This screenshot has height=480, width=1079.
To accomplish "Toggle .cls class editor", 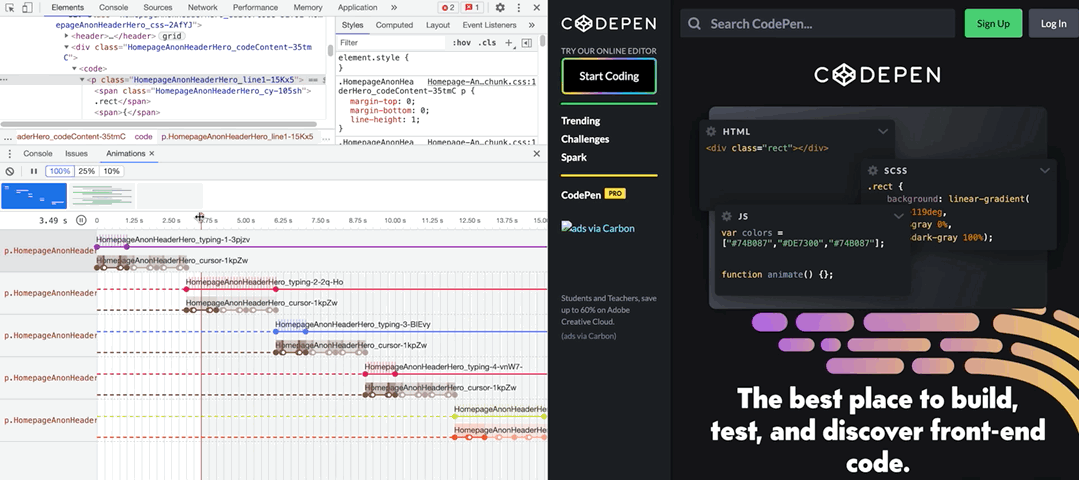I will click(487, 43).
